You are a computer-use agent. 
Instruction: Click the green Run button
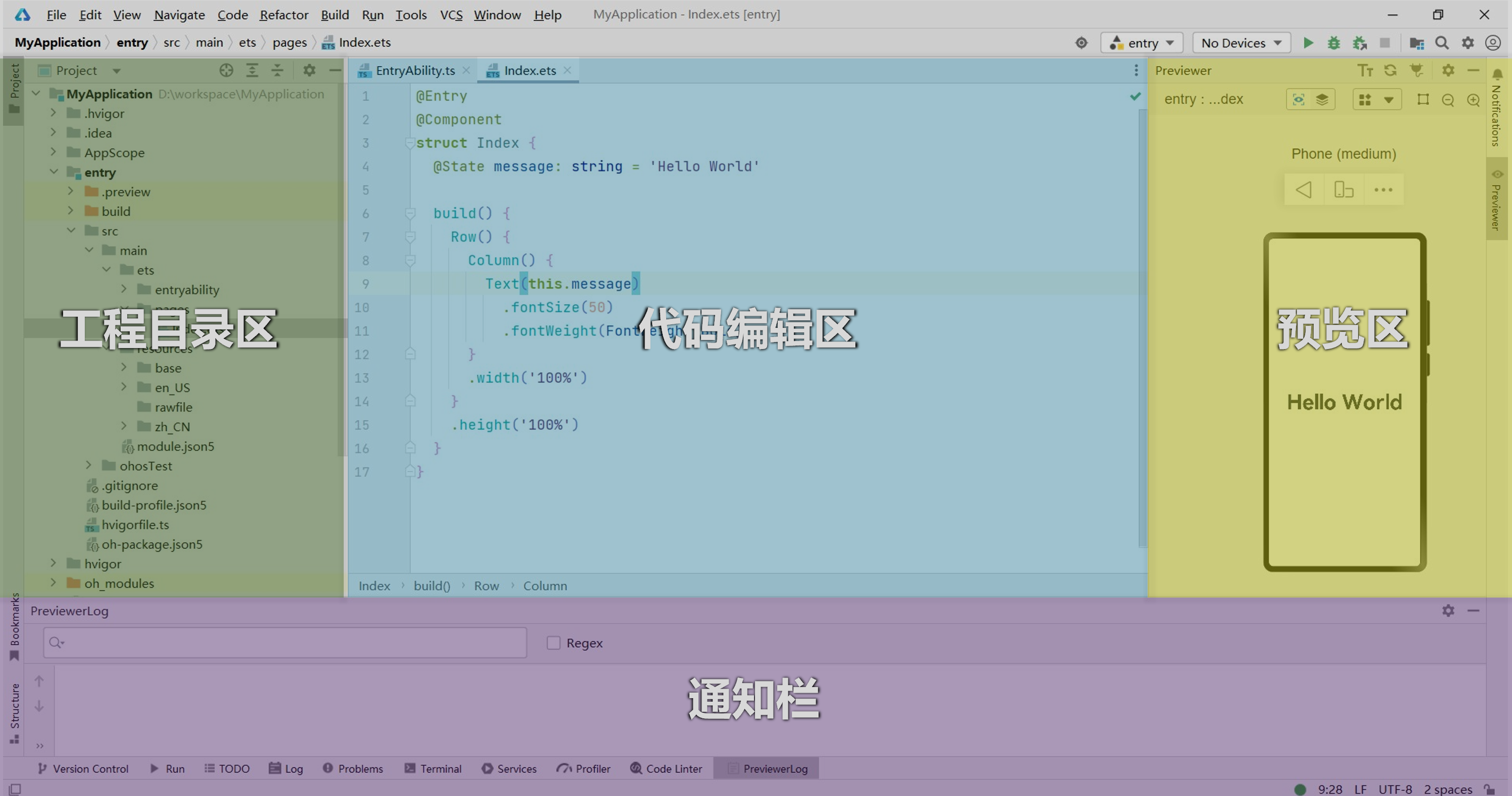[1308, 43]
